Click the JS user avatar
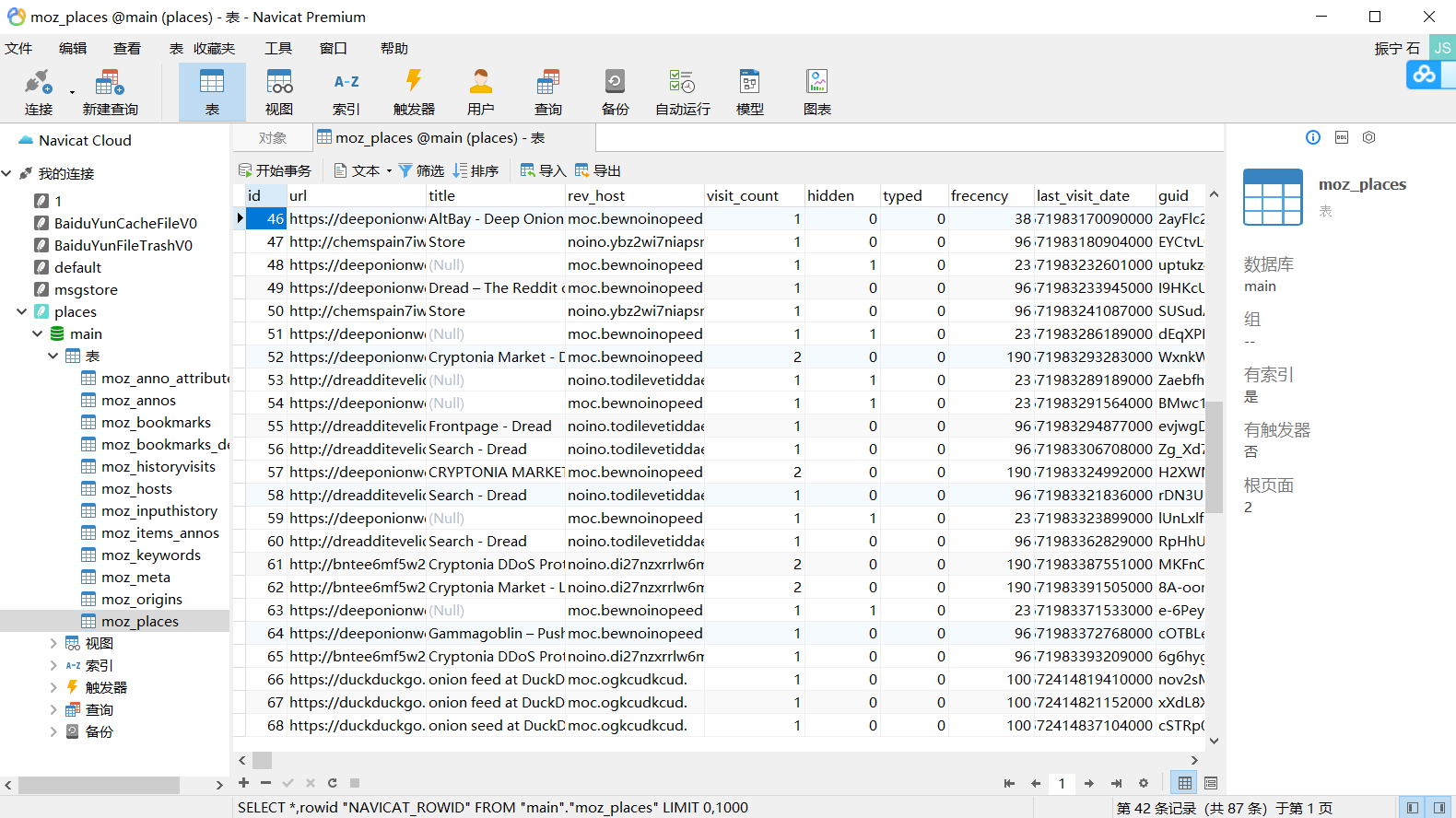This screenshot has width=1456, height=818. pos(1442,48)
